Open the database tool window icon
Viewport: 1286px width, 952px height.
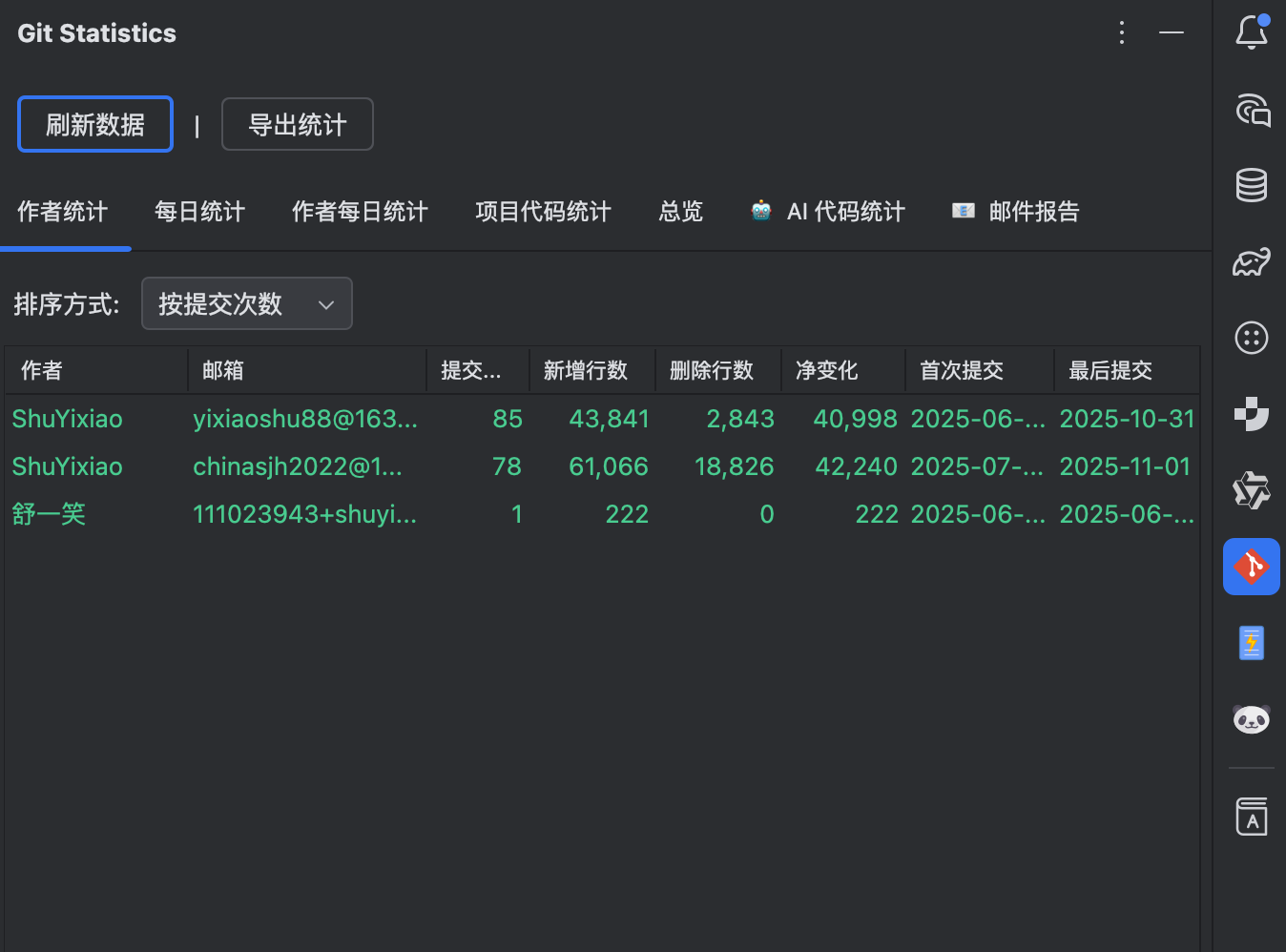tap(1251, 185)
